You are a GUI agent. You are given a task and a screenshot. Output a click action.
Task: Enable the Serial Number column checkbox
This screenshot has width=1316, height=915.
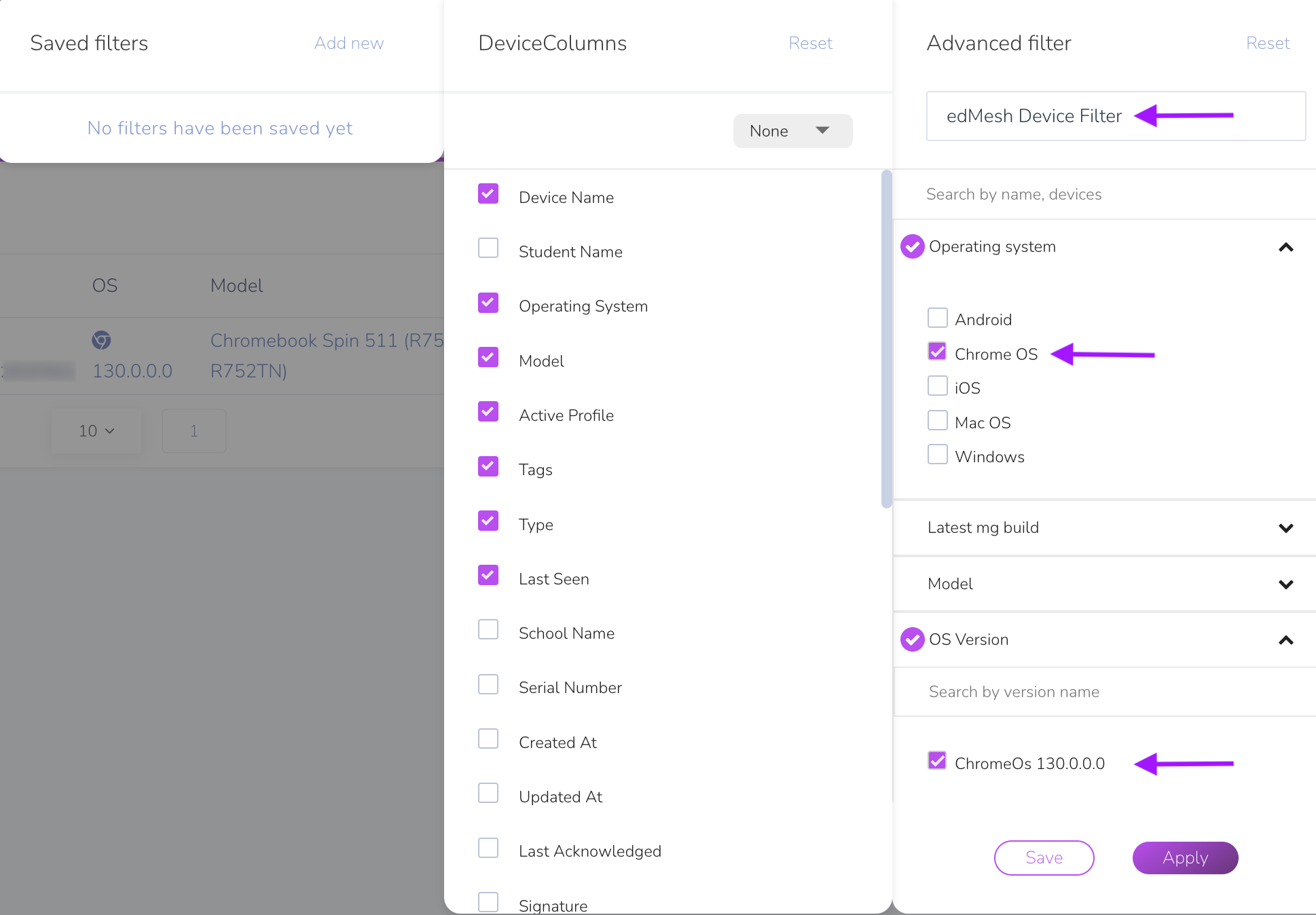(x=488, y=684)
